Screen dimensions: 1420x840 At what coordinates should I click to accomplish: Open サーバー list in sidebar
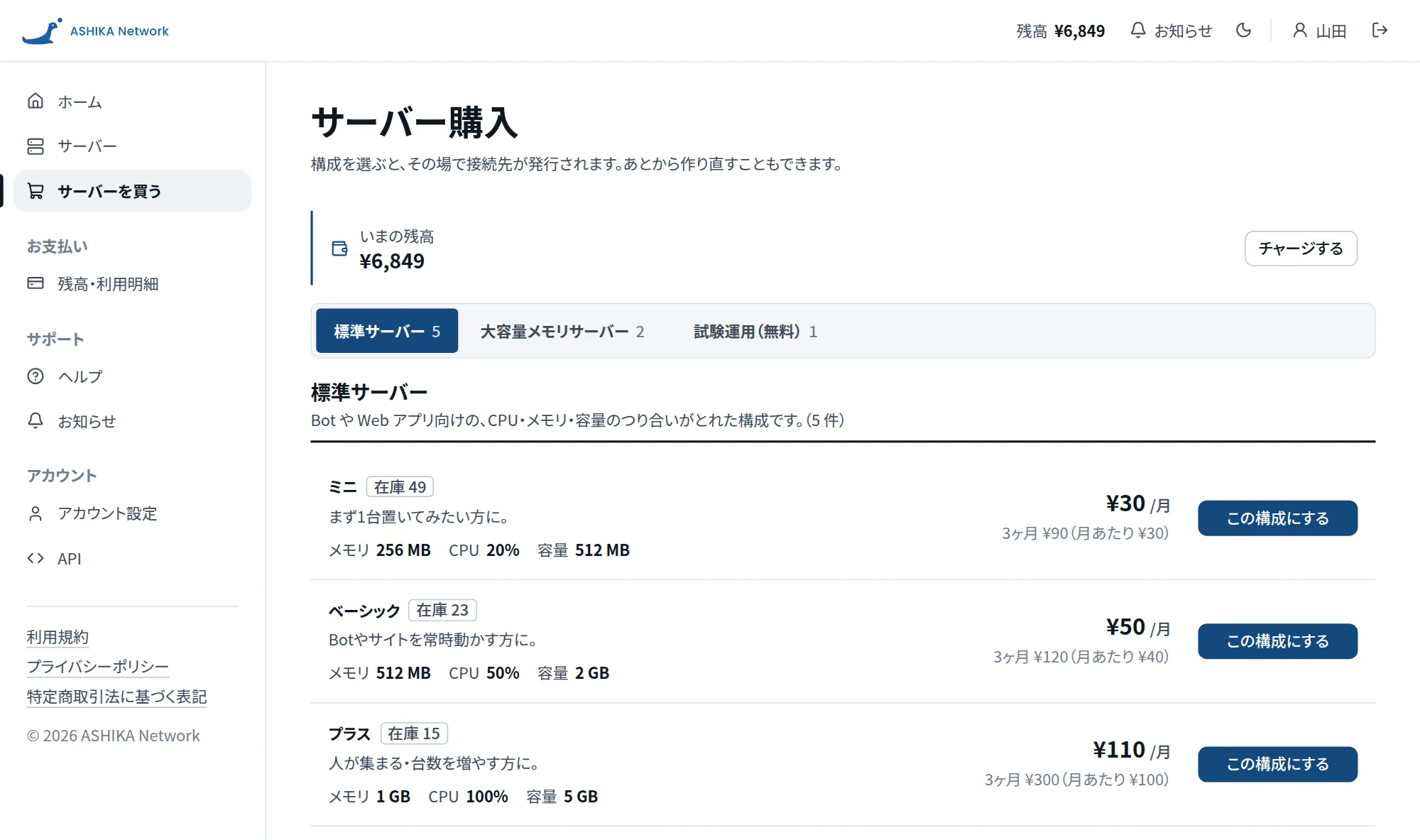132,146
